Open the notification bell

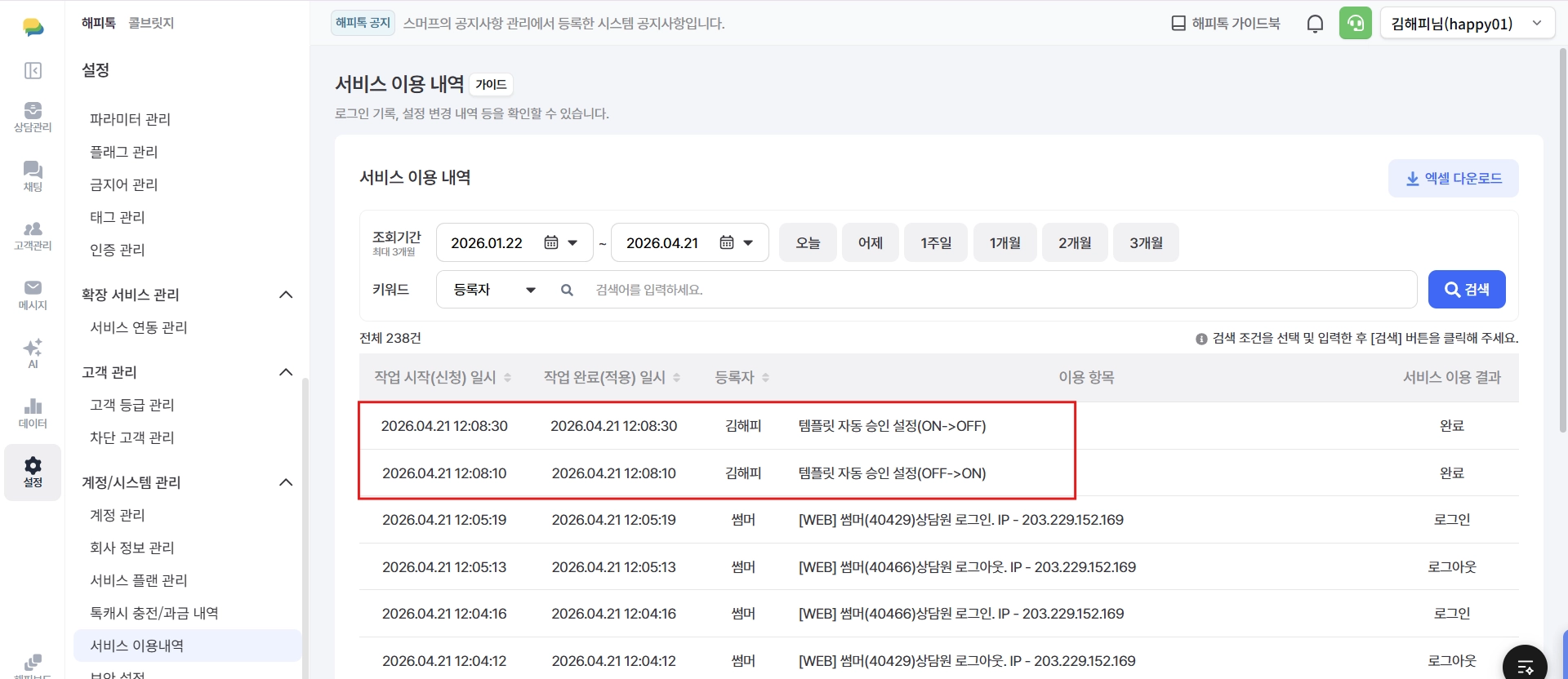tap(1315, 24)
